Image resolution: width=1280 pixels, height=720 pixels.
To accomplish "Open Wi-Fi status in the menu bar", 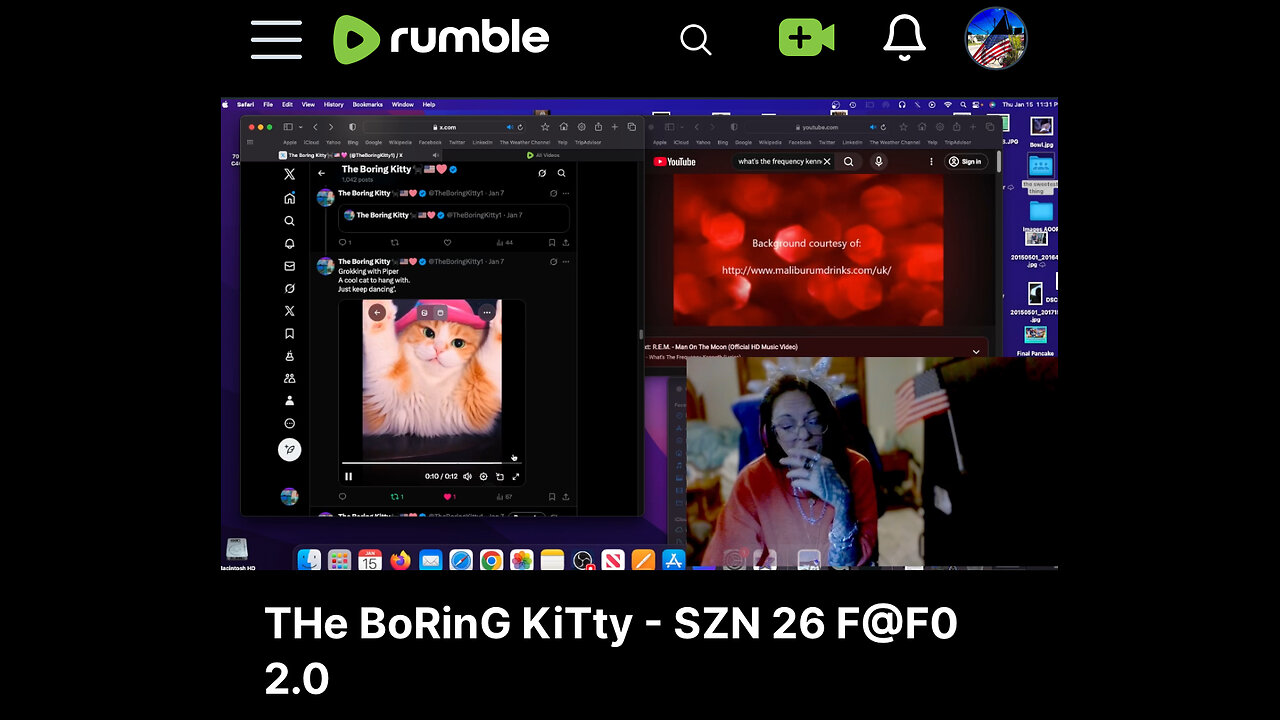I will 947,104.
